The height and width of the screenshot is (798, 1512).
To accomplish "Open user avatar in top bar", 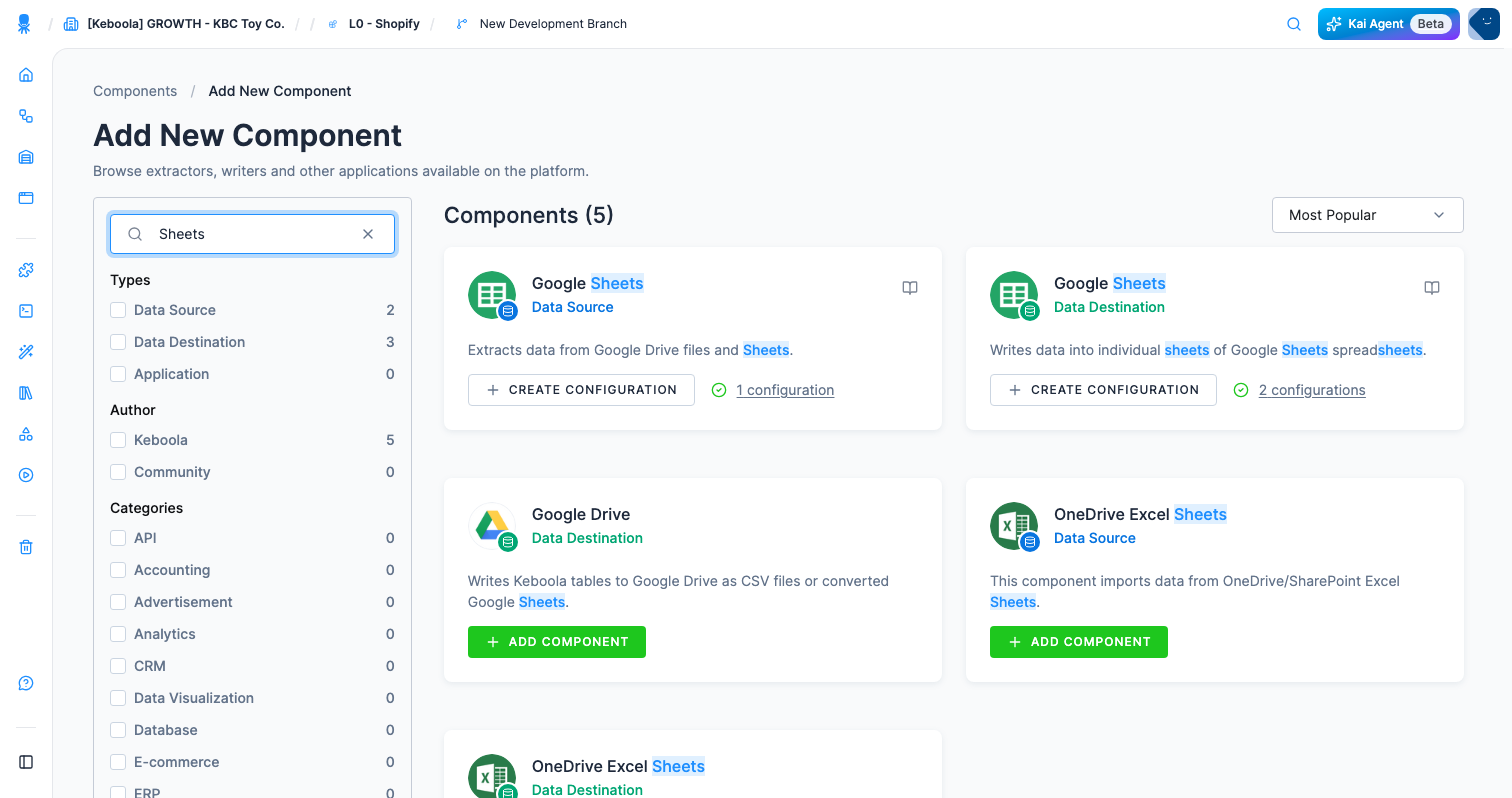I will coord(1484,24).
